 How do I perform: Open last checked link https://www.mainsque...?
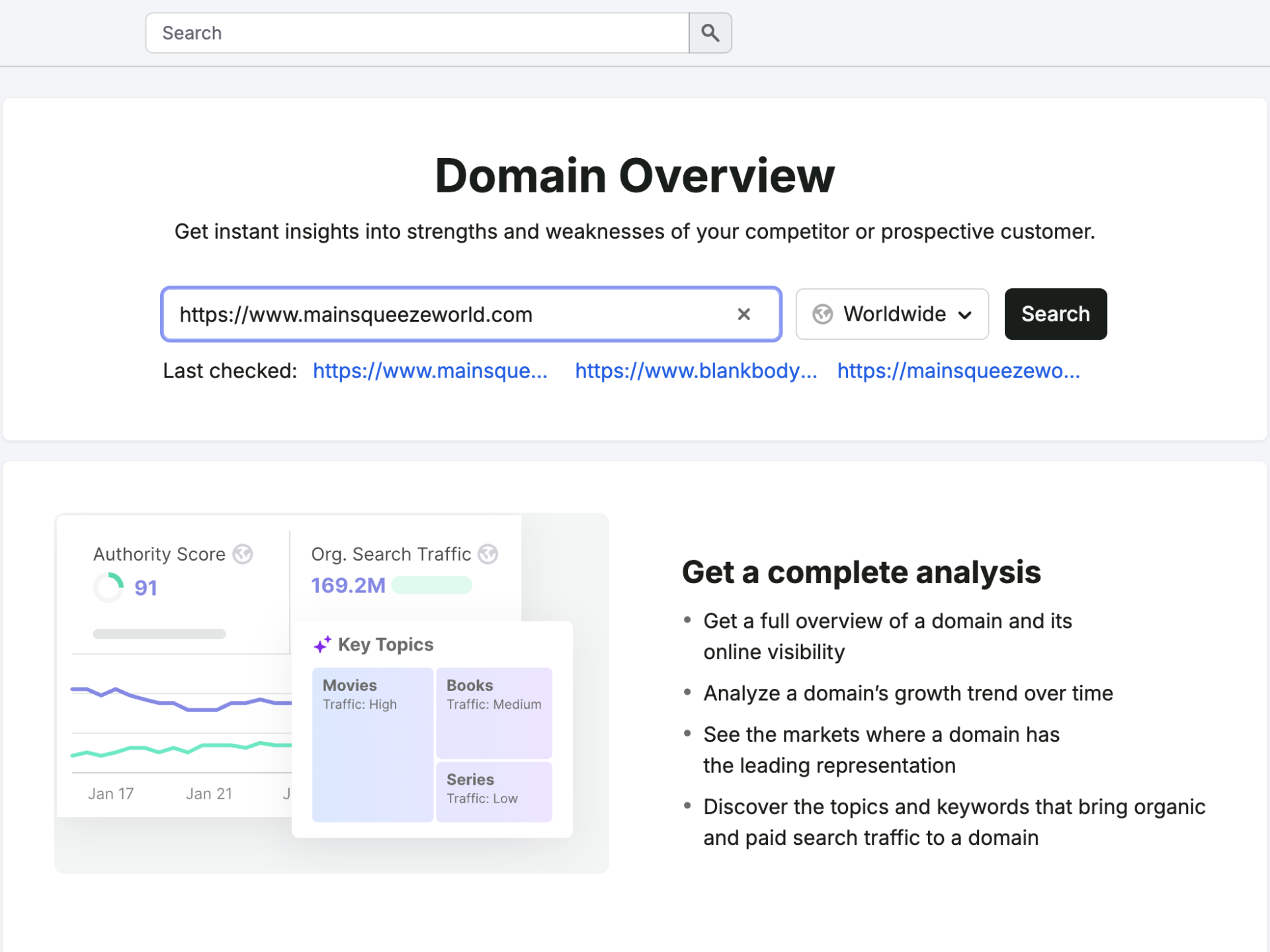point(430,371)
